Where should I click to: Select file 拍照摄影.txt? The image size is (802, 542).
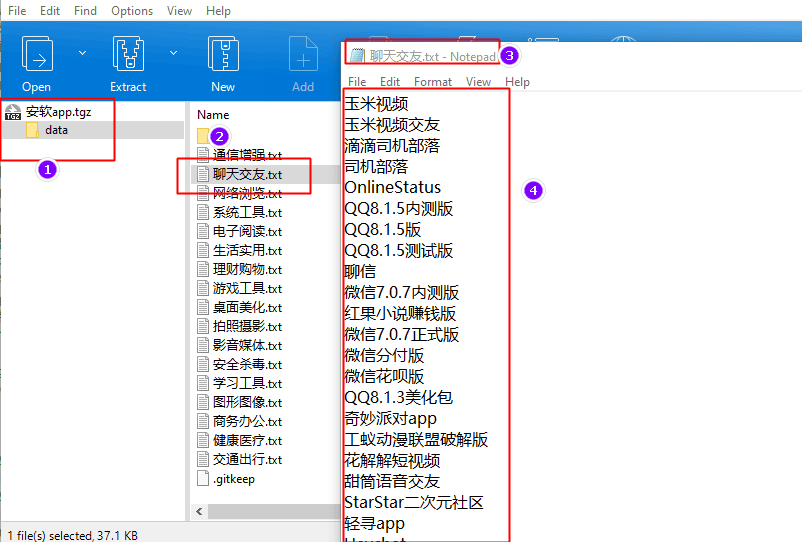[247, 326]
